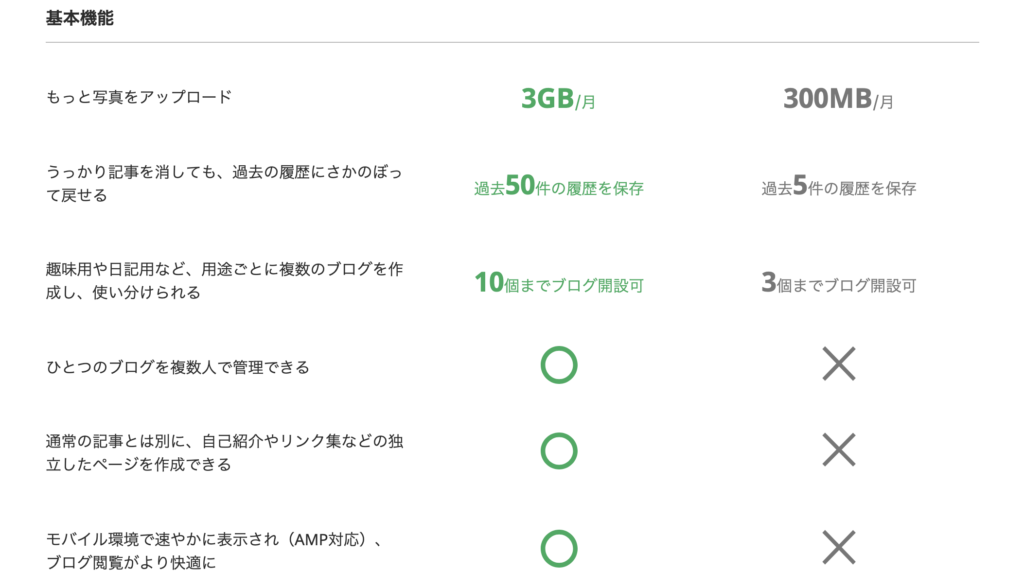Click the gray X for independent pages row
This screenshot has height=588, width=1024.
click(838, 451)
